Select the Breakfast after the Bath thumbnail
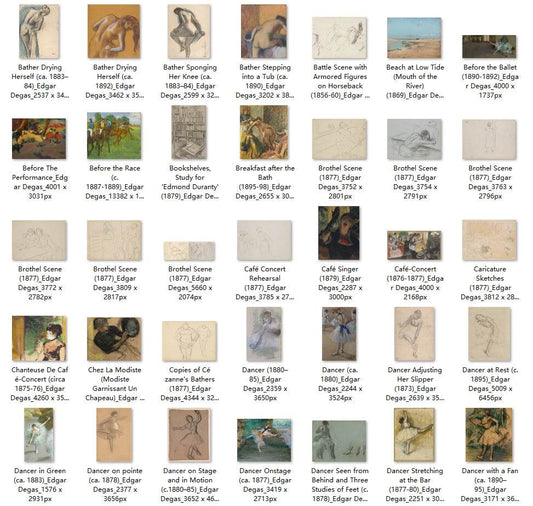Image resolution: width=533 pixels, height=506 pixels. point(264,132)
